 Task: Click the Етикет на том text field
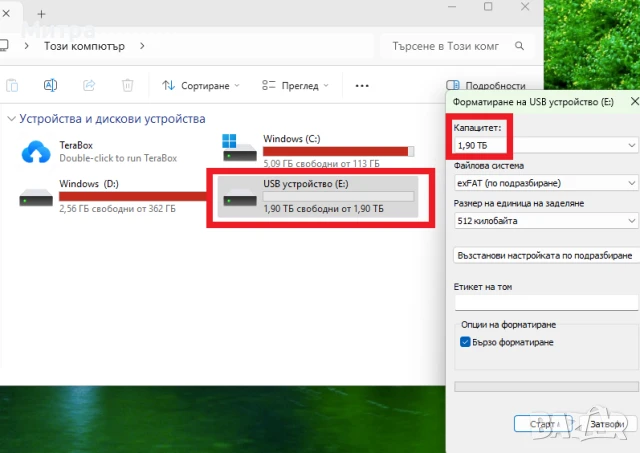click(545, 302)
